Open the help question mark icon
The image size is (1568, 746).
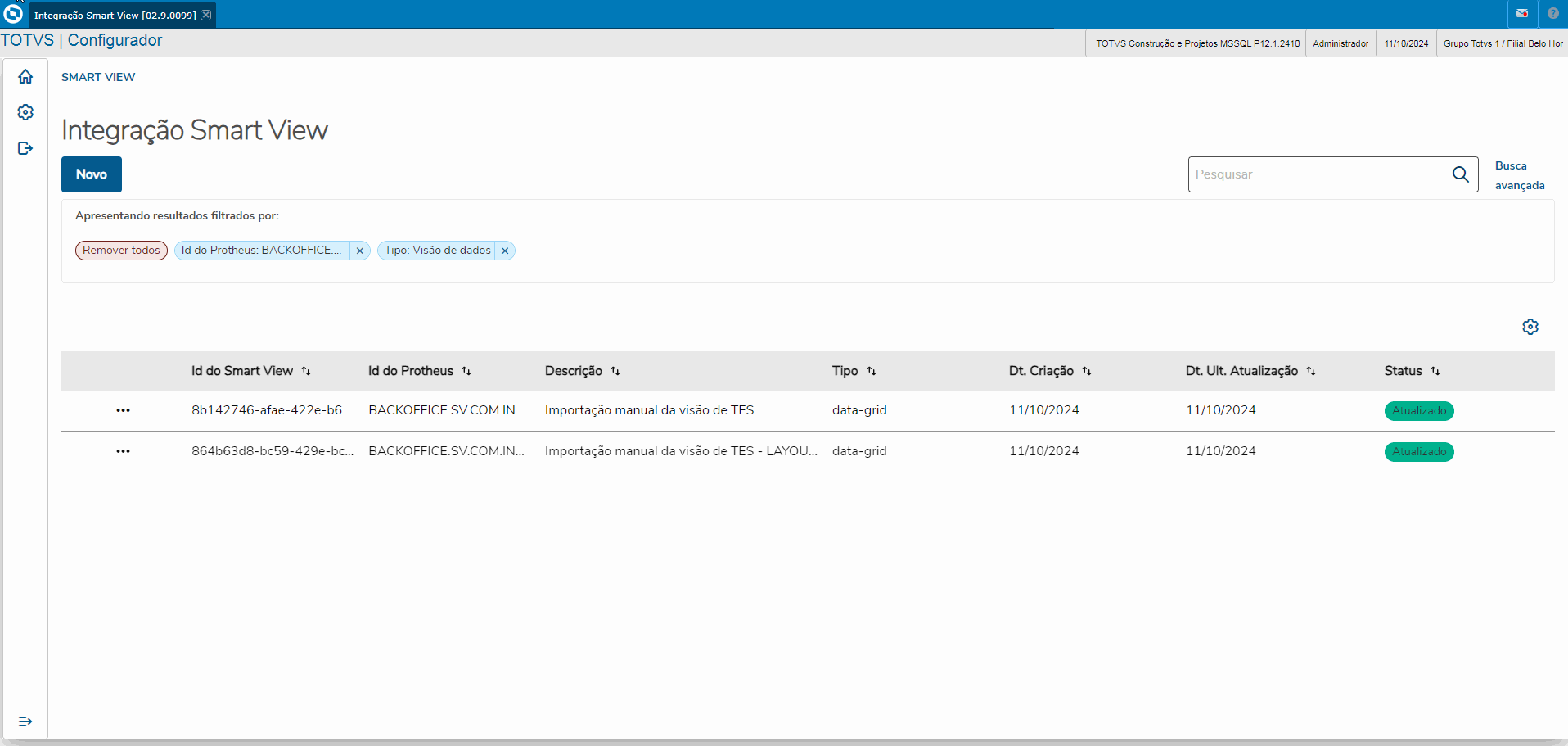(x=1553, y=14)
